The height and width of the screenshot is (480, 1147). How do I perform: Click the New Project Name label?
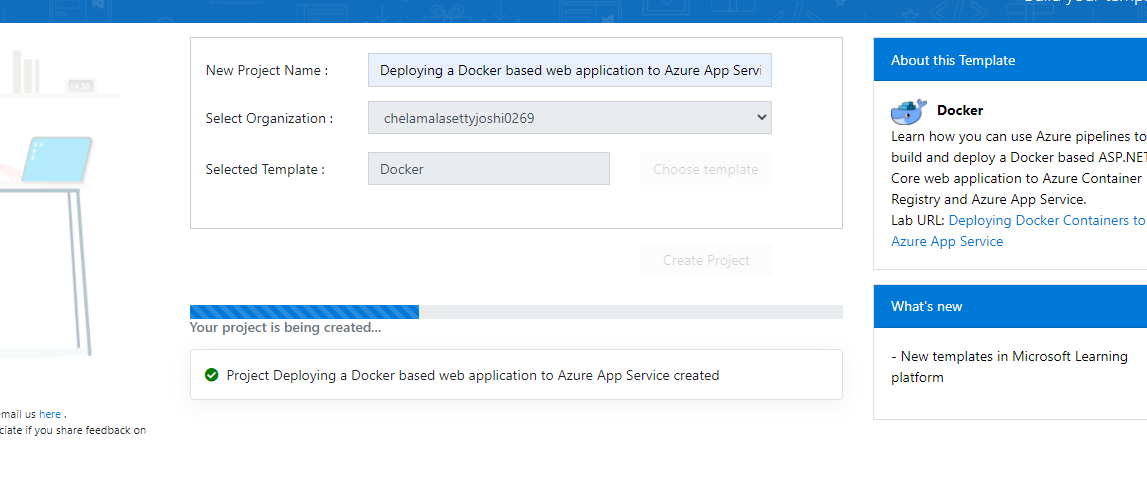[x=266, y=70]
